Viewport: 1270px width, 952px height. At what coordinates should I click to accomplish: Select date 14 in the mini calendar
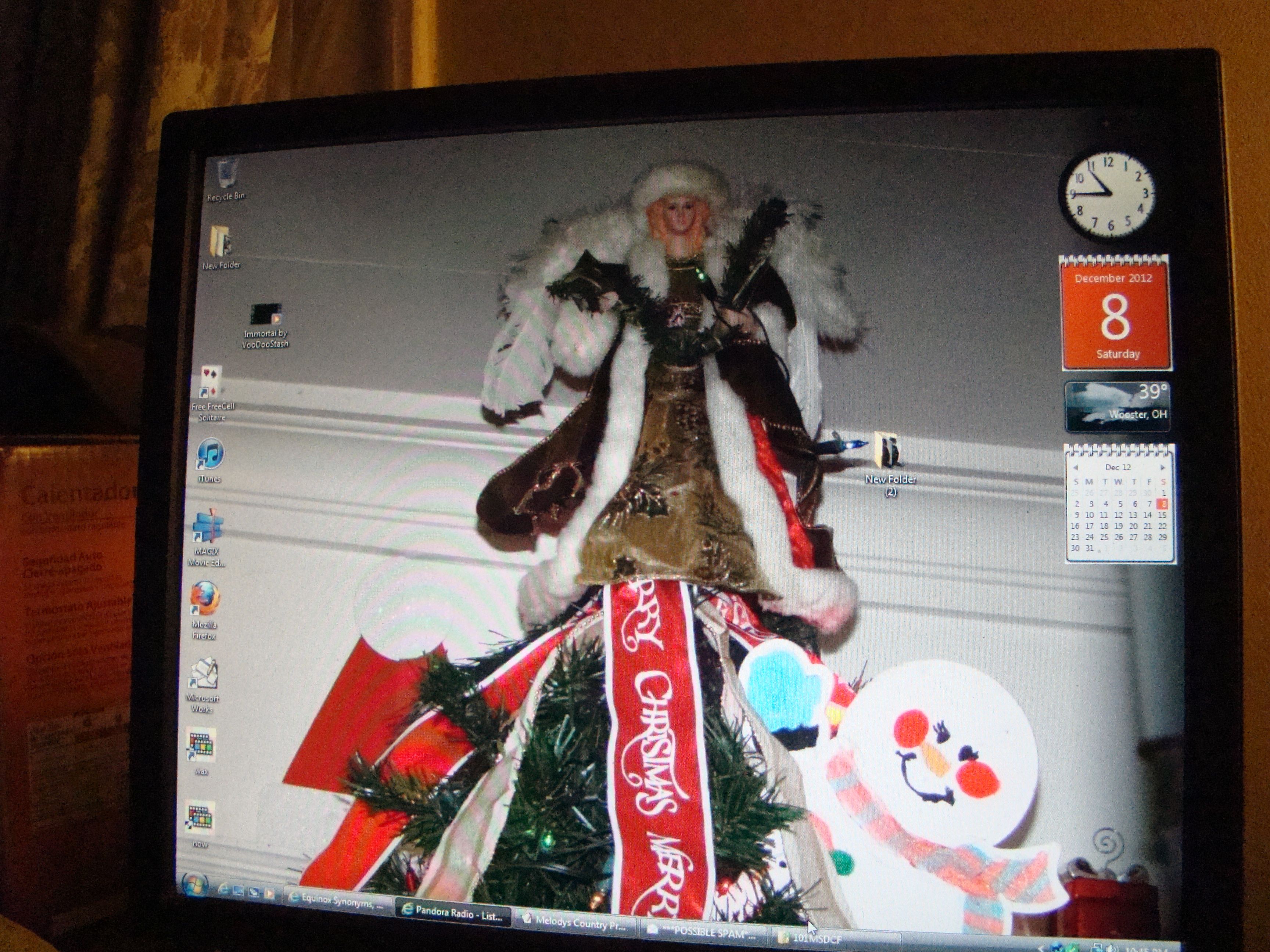pos(1147,515)
